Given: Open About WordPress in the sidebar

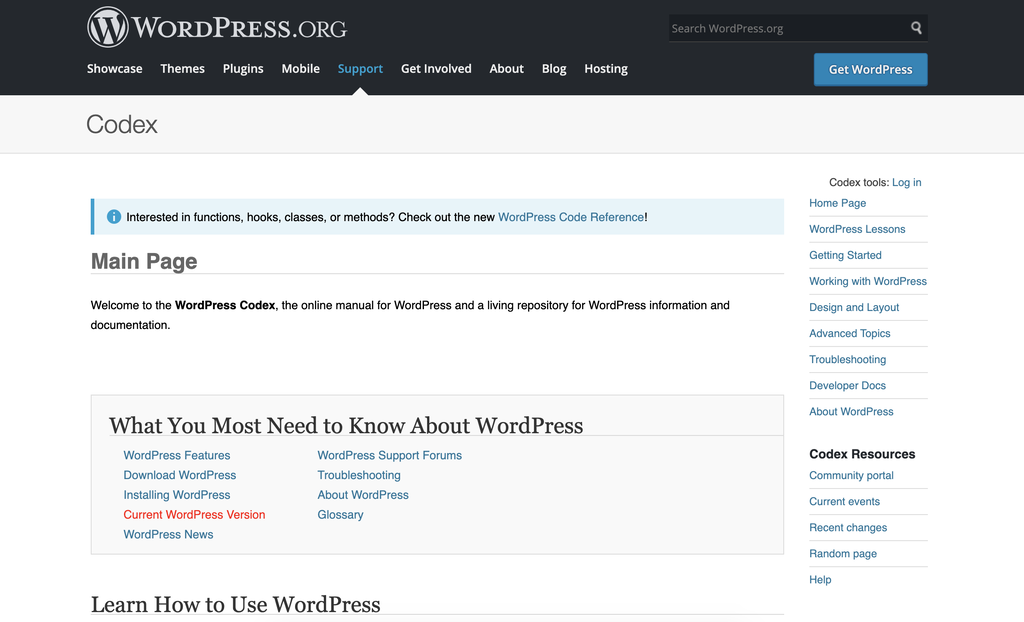Looking at the screenshot, I should (x=851, y=412).
